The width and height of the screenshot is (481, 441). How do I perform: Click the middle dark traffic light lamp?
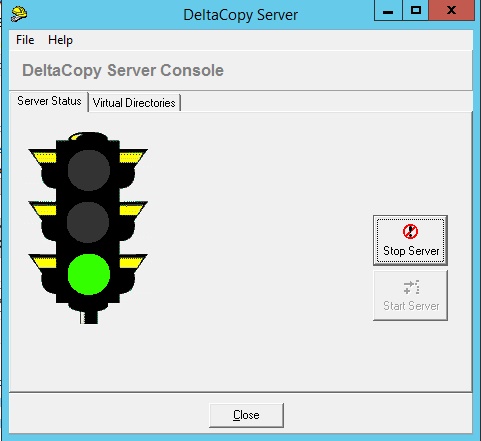coord(88,222)
